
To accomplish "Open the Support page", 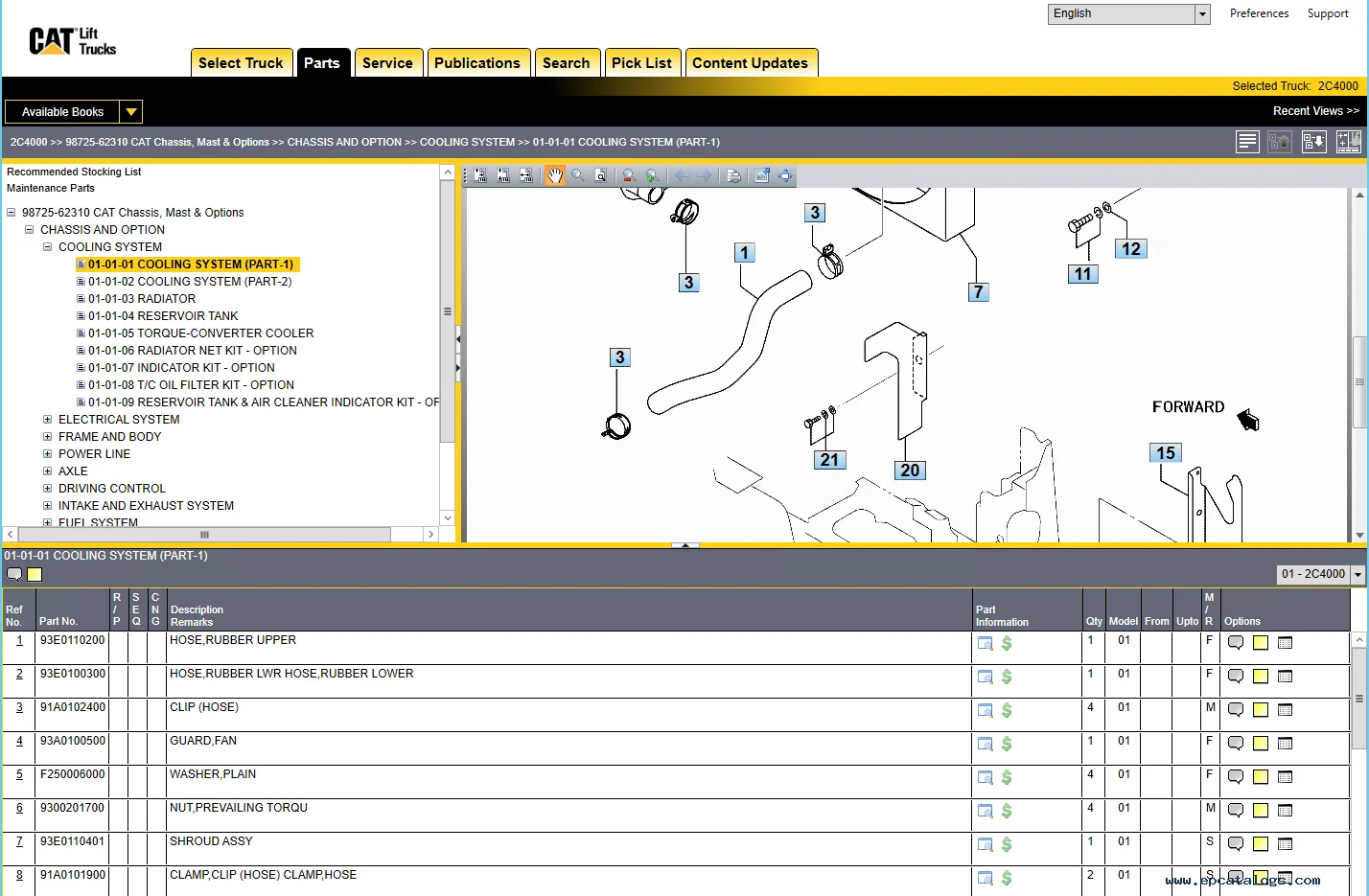I will point(1328,13).
